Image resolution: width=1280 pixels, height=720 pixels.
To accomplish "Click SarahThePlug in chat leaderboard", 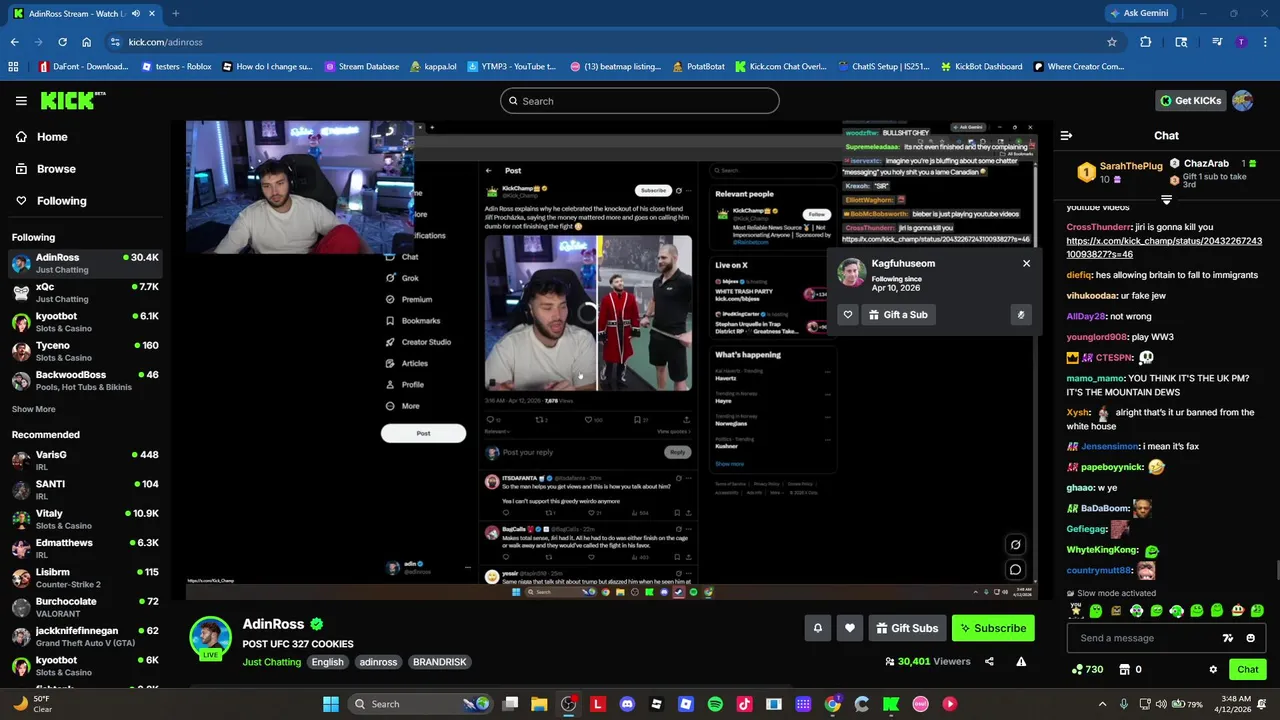I will (x=1130, y=166).
